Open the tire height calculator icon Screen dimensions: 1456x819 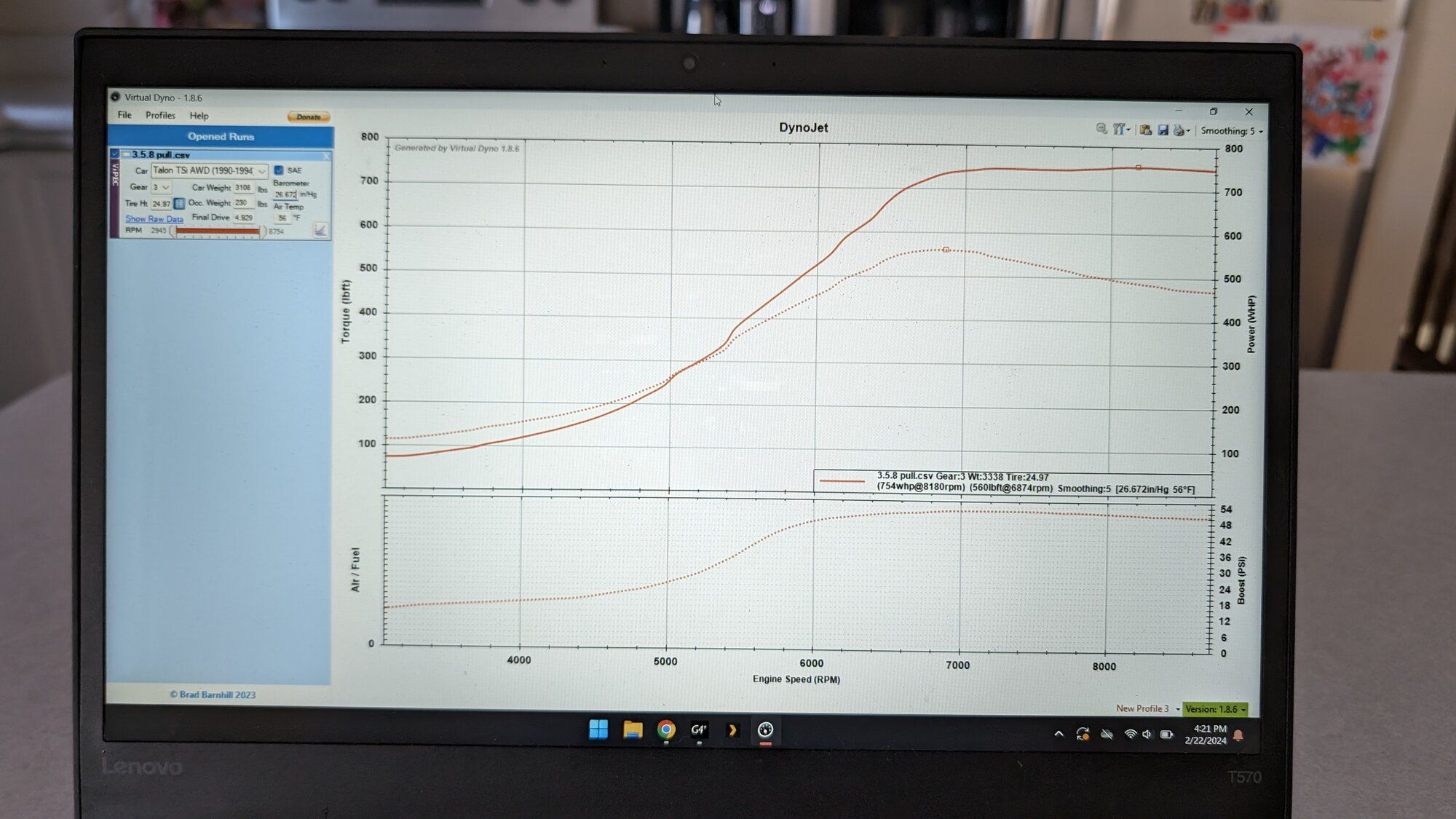179,203
